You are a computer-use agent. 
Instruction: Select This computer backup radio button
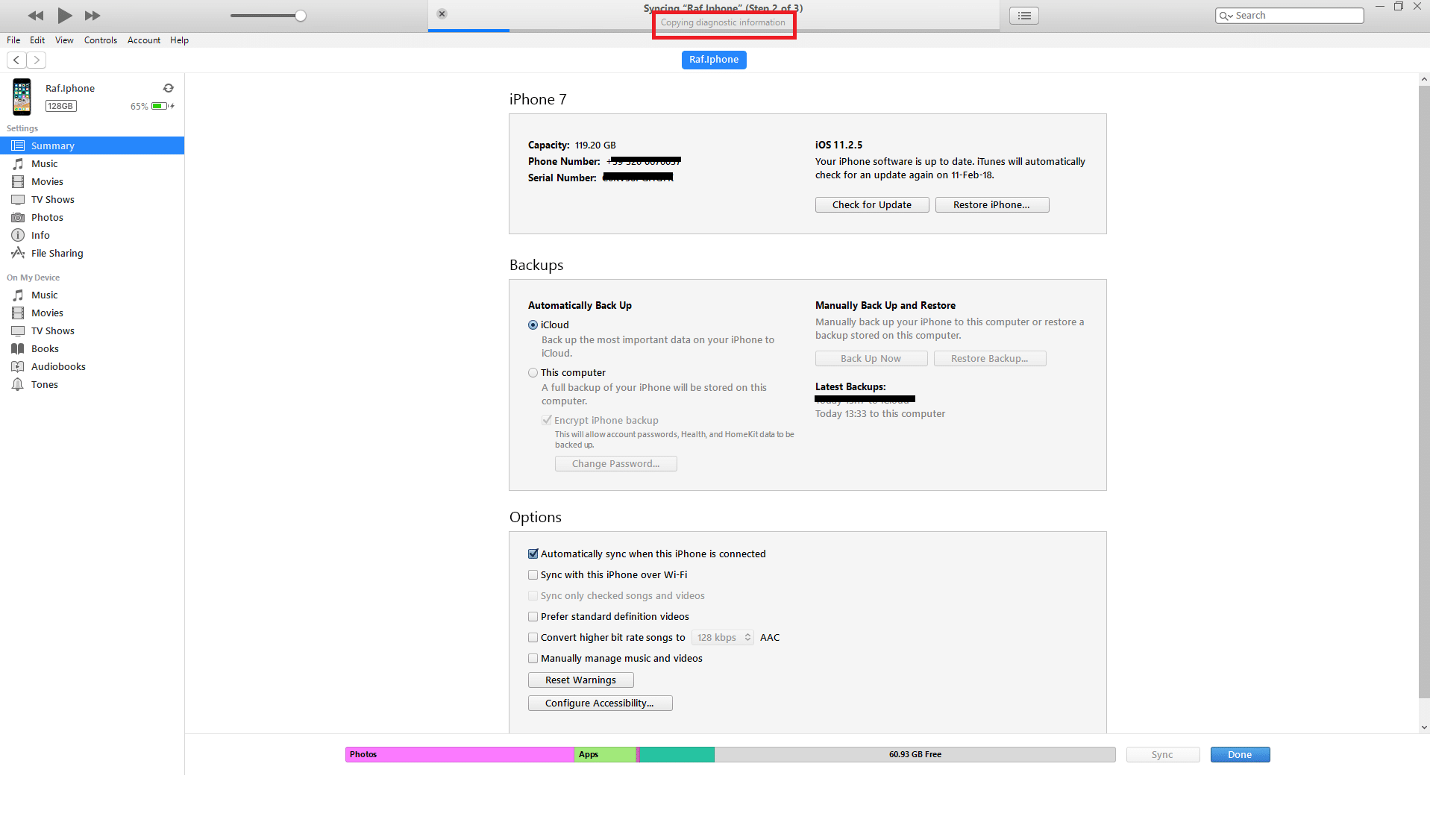pyautogui.click(x=533, y=373)
